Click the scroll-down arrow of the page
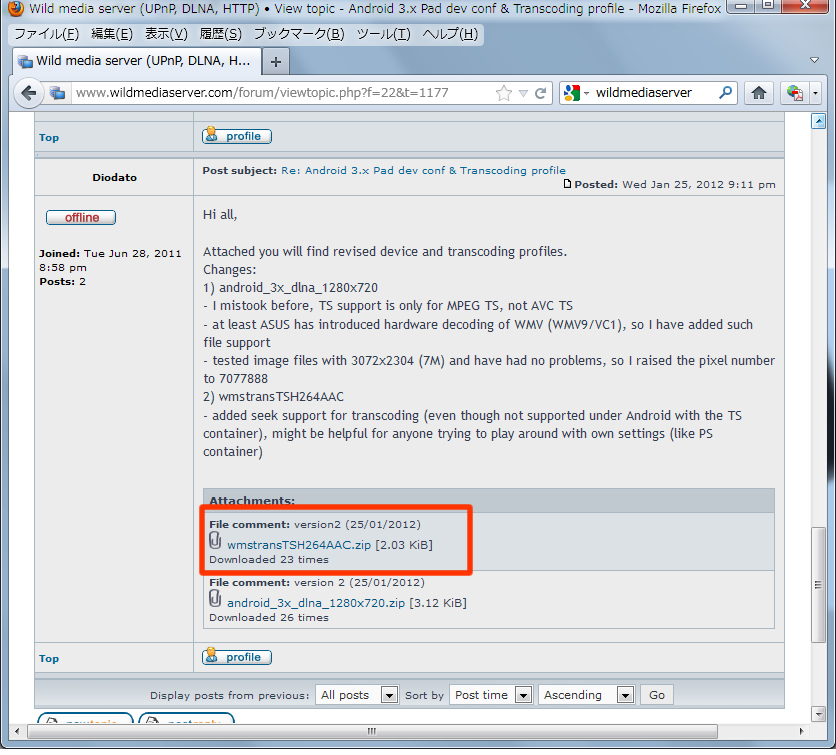The height and width of the screenshot is (755, 836). click(x=818, y=713)
